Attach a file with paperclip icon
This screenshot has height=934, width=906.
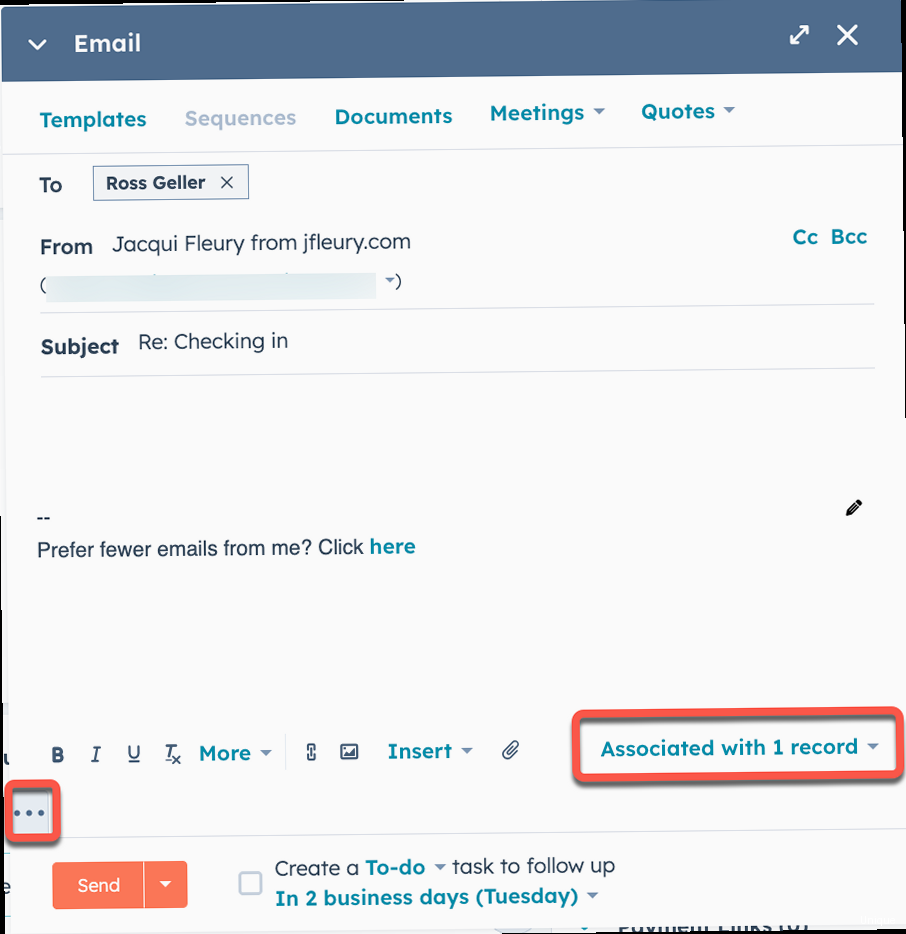pos(511,750)
